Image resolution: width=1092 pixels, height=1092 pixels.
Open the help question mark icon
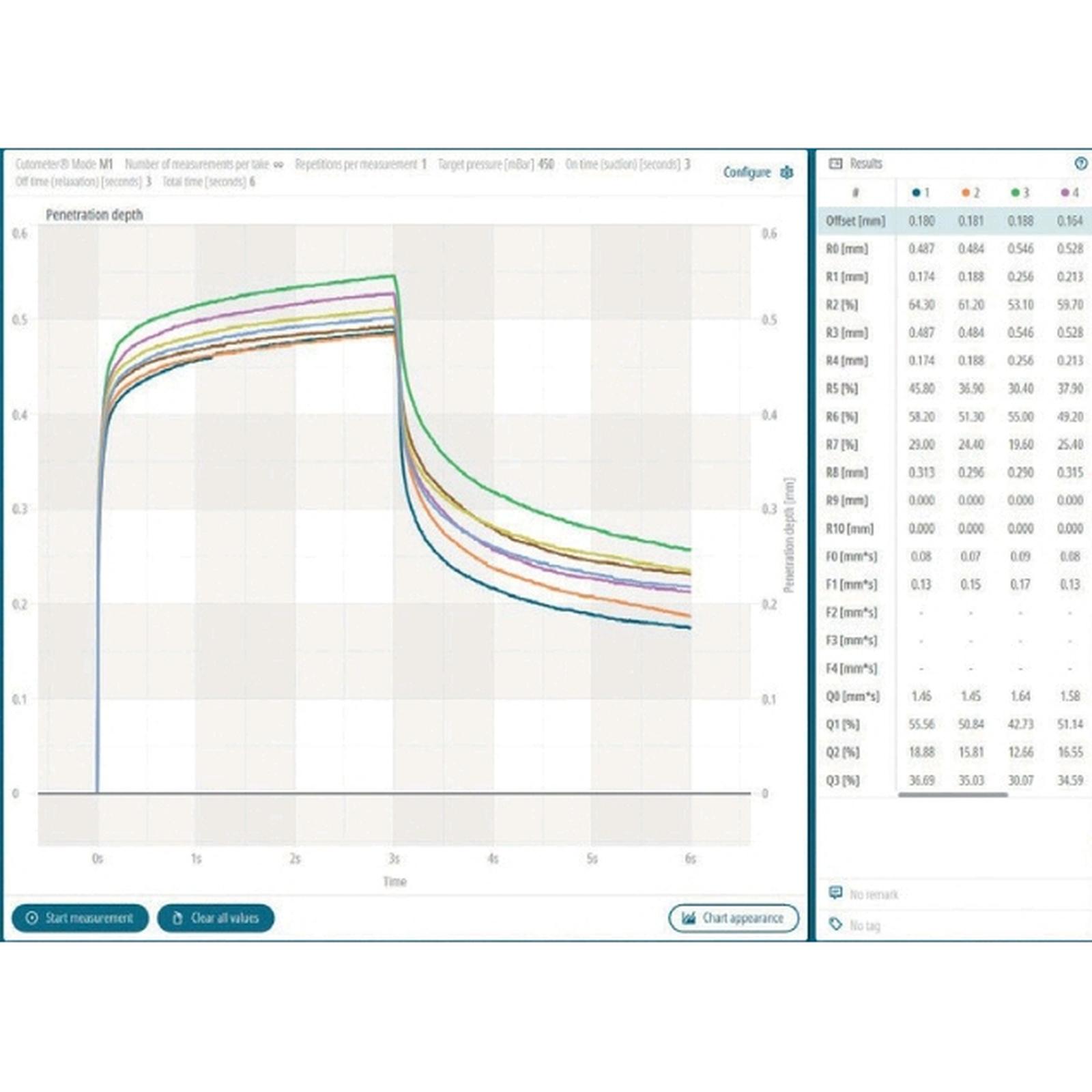point(1080,163)
